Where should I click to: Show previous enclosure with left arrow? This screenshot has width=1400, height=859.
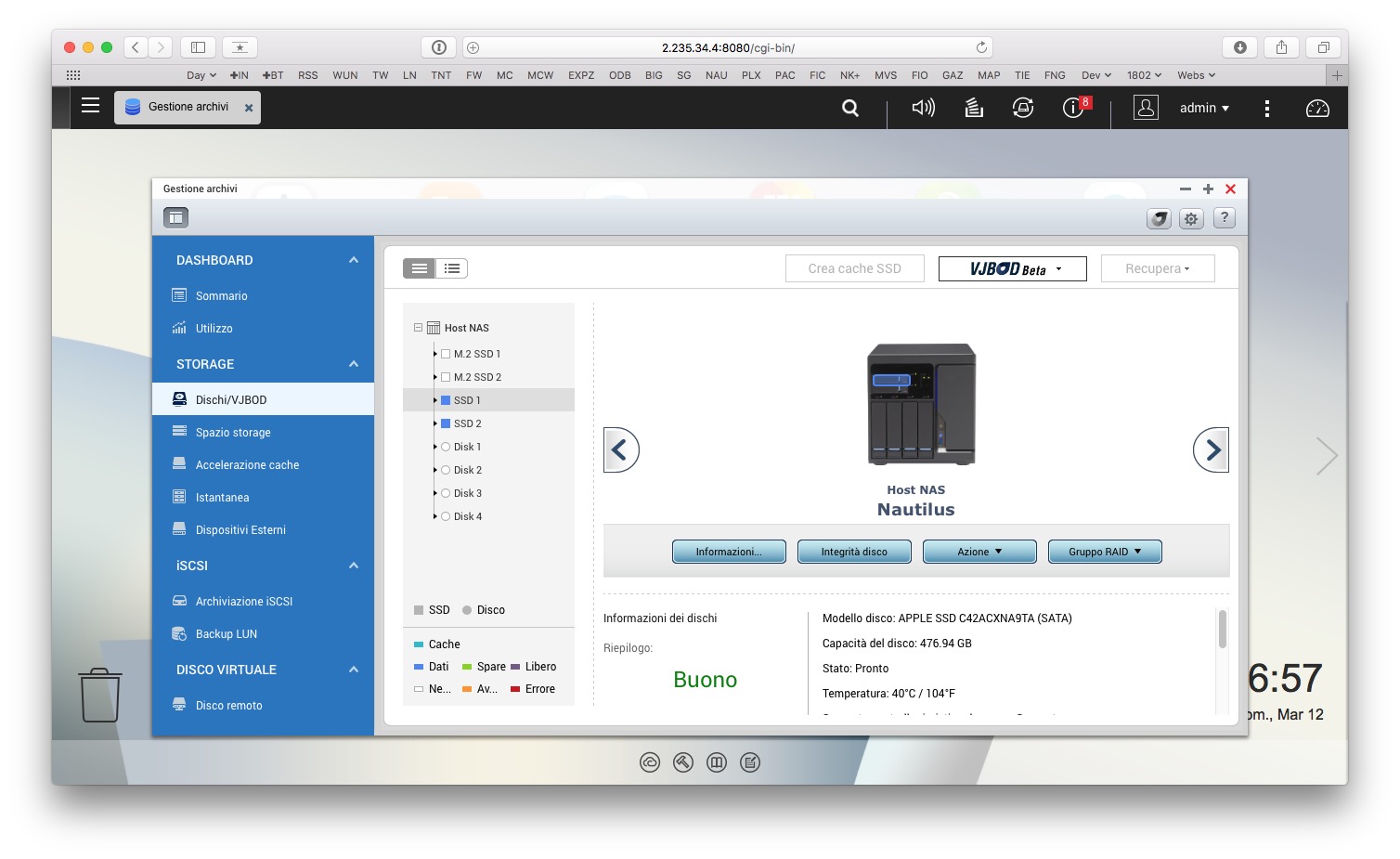pos(621,450)
